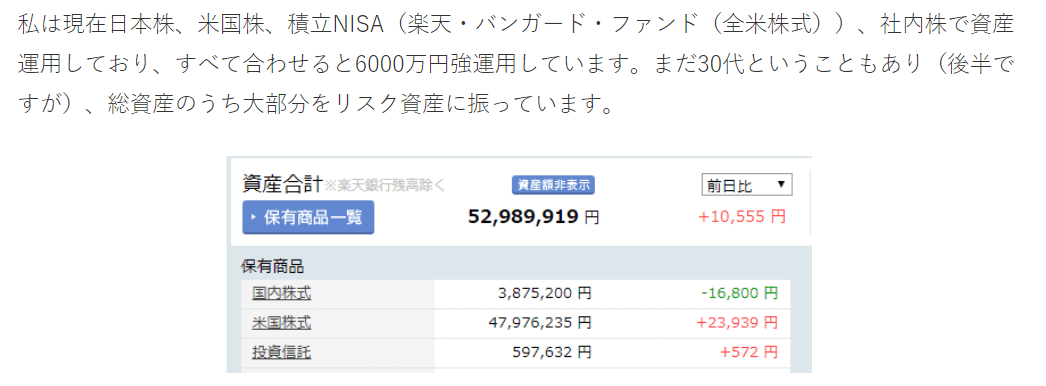Open the 投資信託 link
The image size is (1046, 386).
[x=282, y=352]
